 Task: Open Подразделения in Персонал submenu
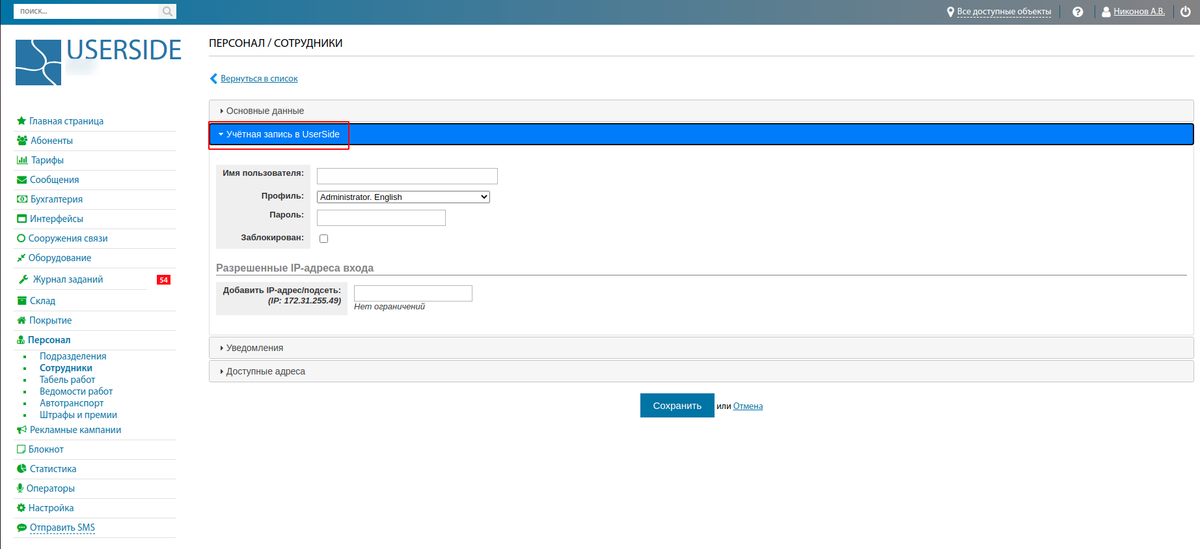coord(72,356)
